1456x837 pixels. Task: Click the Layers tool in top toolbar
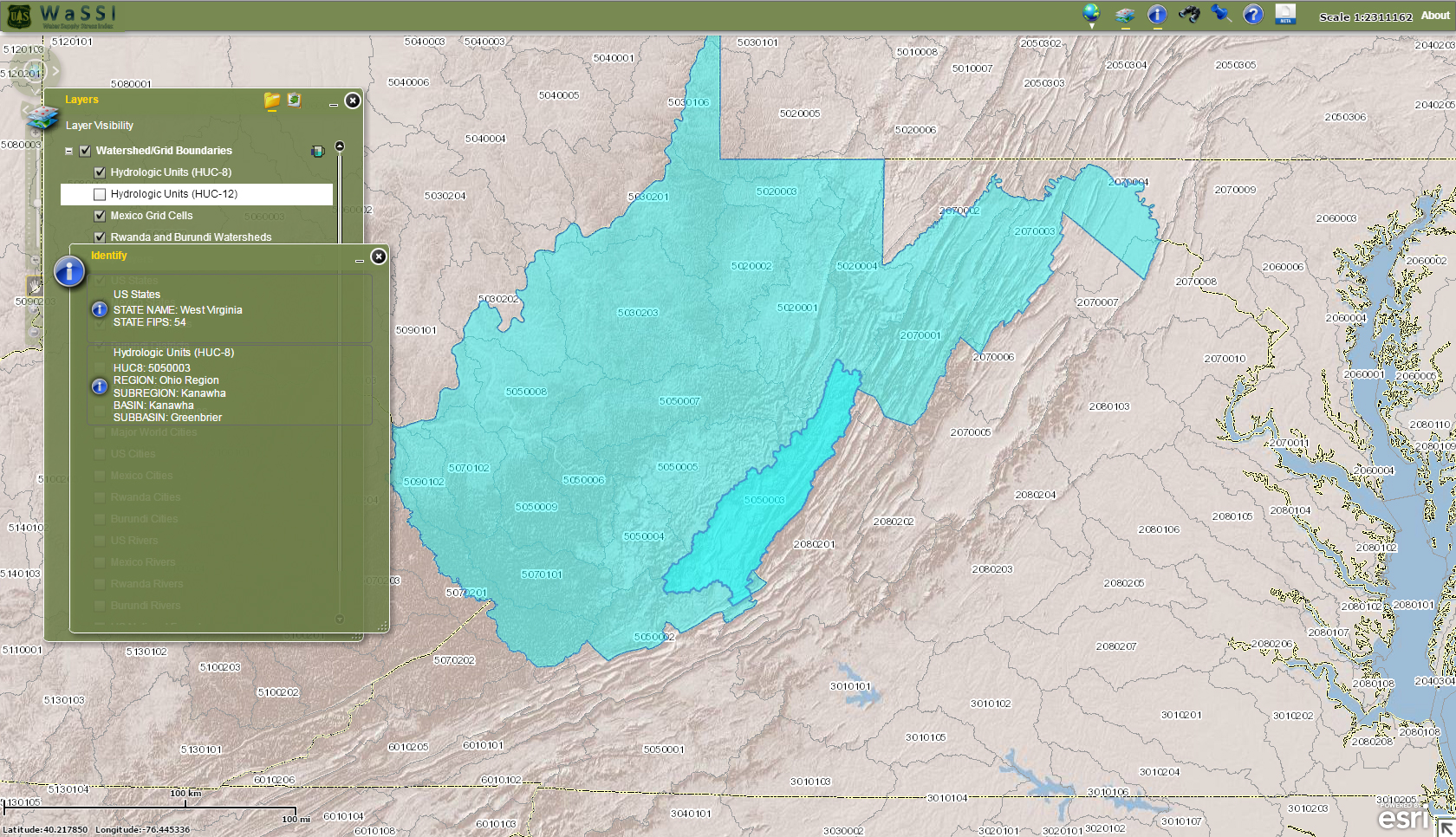point(1125,14)
